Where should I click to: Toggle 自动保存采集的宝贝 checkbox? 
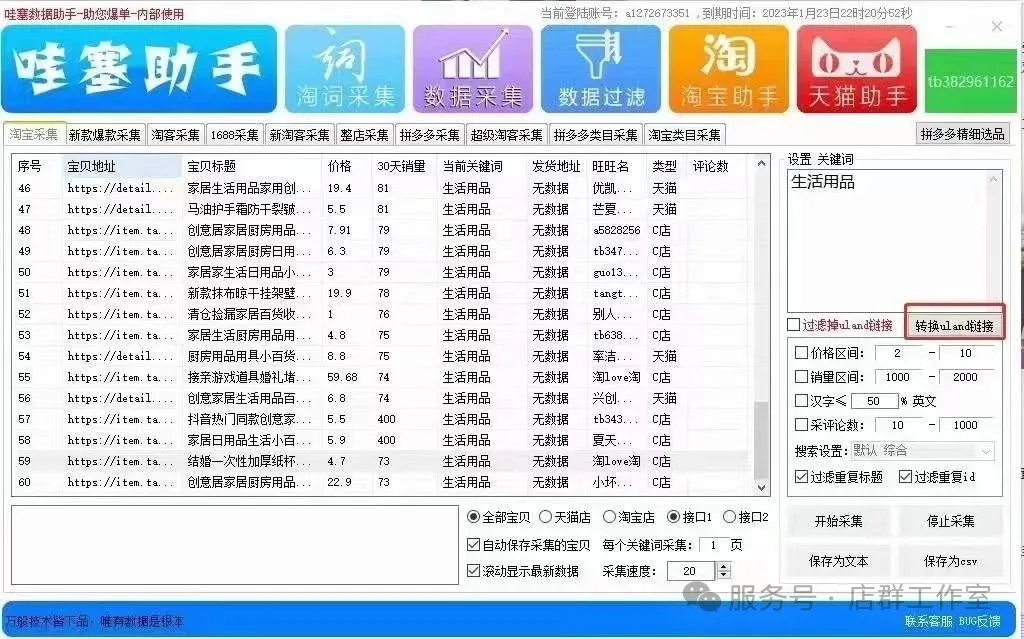coord(474,545)
